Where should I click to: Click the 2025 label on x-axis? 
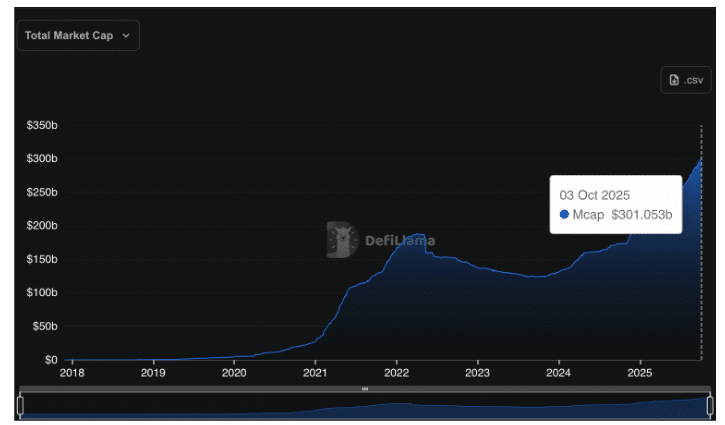640,373
